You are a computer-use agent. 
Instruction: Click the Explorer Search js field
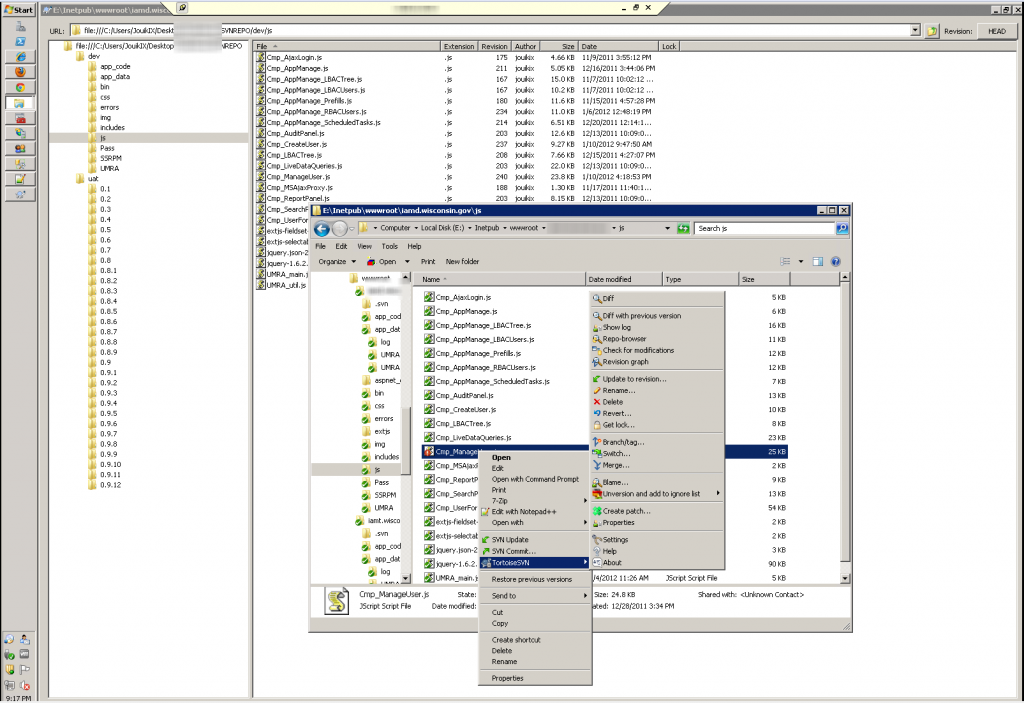pos(765,228)
